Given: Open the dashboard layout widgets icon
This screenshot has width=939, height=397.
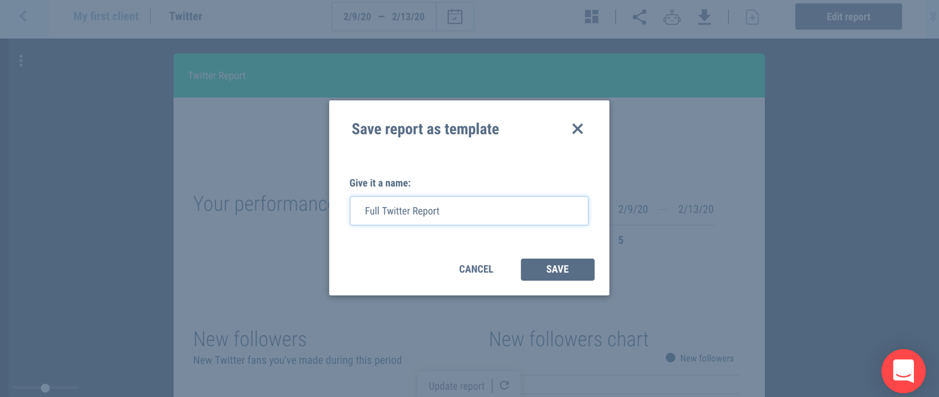Looking at the screenshot, I should click(592, 17).
